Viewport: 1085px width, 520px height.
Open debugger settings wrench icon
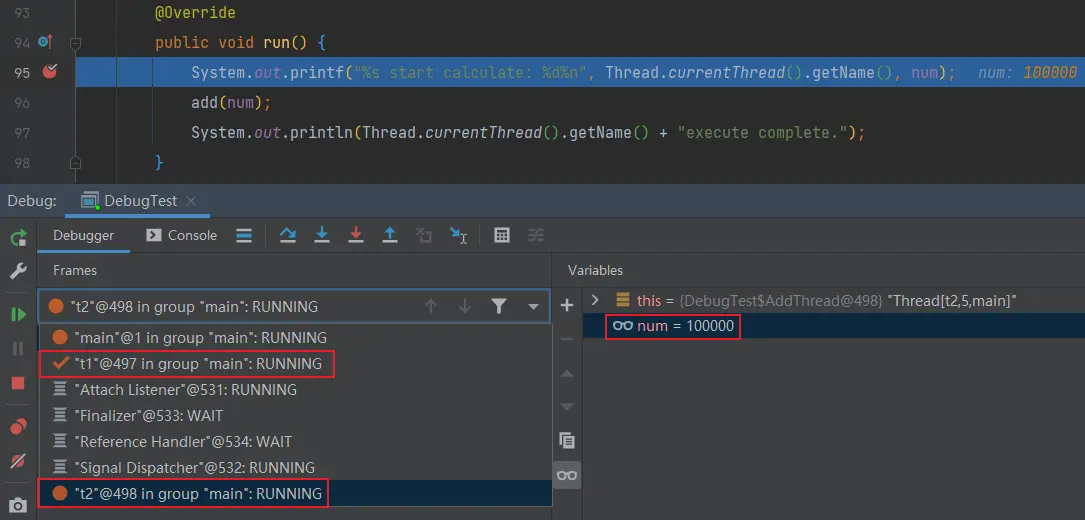click(x=18, y=271)
